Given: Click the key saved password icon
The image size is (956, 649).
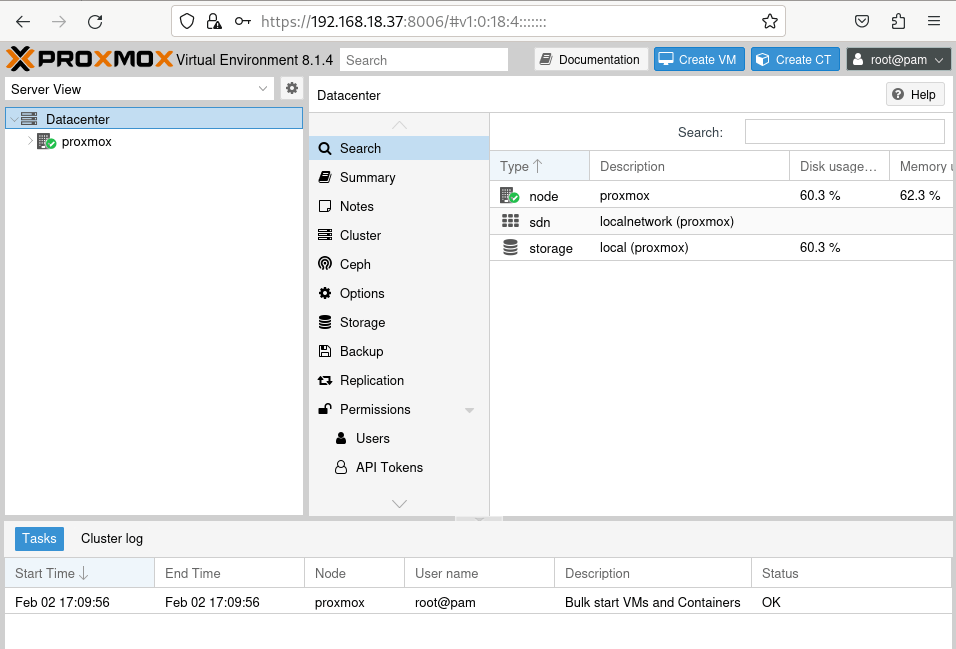Looking at the screenshot, I should coord(243,22).
